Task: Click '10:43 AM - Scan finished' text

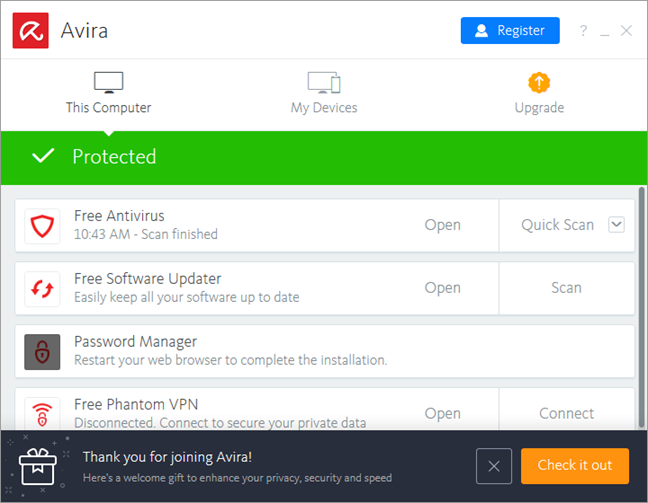Action: tap(146, 234)
